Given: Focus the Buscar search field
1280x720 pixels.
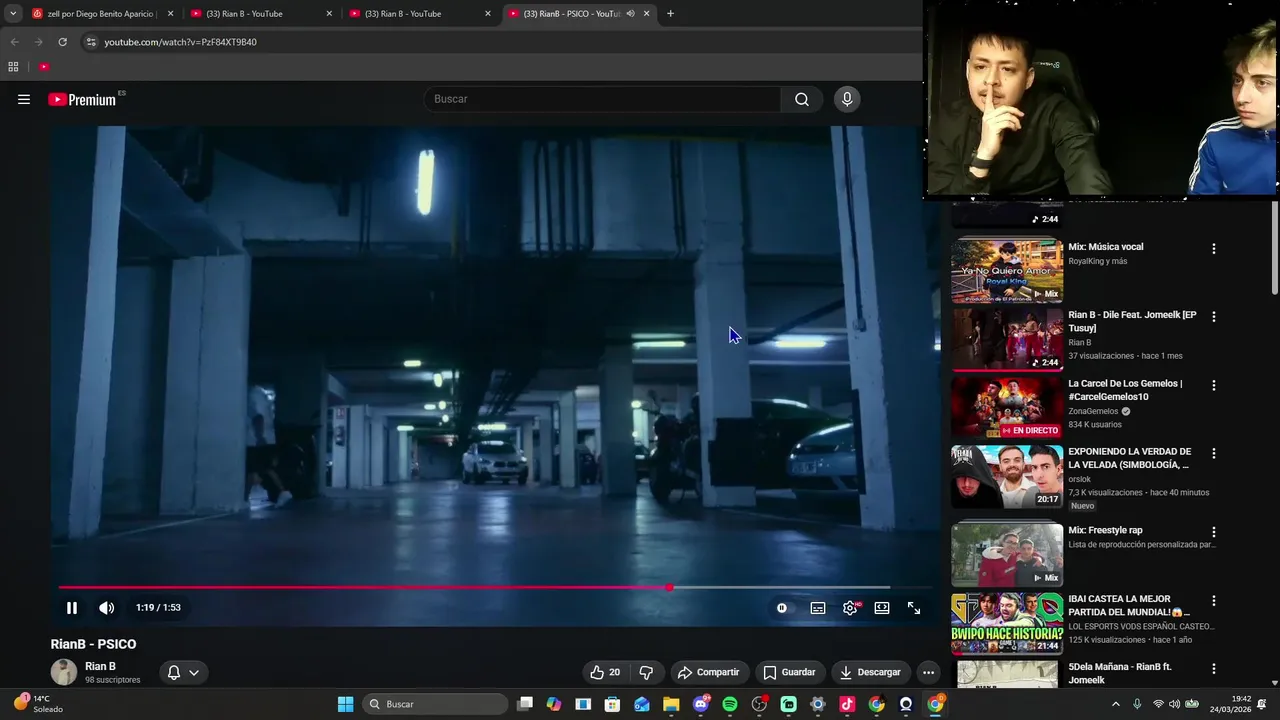Looking at the screenshot, I should [603, 99].
